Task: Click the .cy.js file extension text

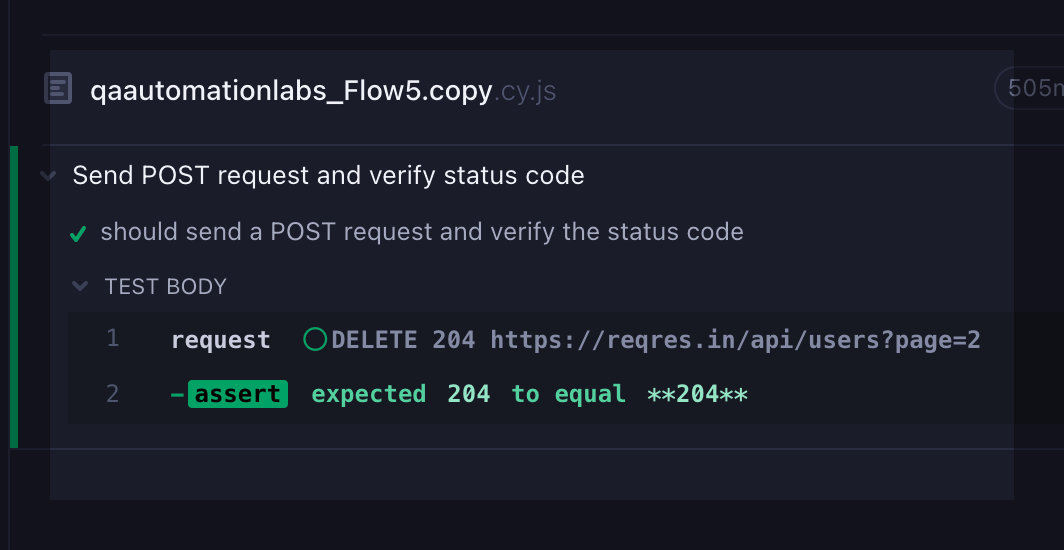Action: tap(525, 92)
